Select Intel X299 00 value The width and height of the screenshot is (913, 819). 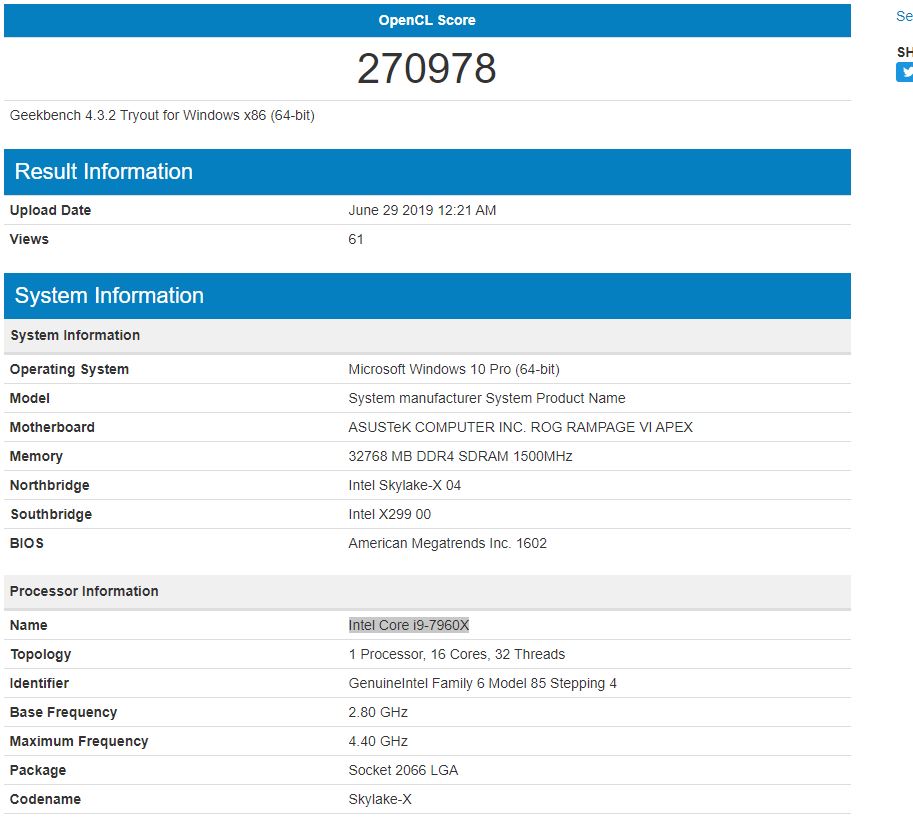point(390,515)
